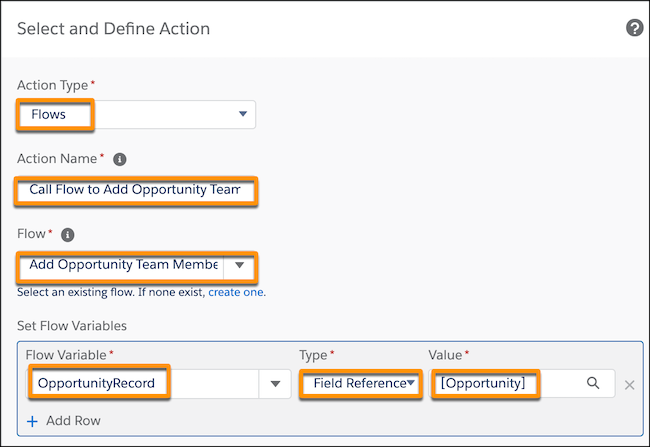Open the Type dropdown set to Field Reference
The height and width of the screenshot is (447, 650).
(x=361, y=384)
